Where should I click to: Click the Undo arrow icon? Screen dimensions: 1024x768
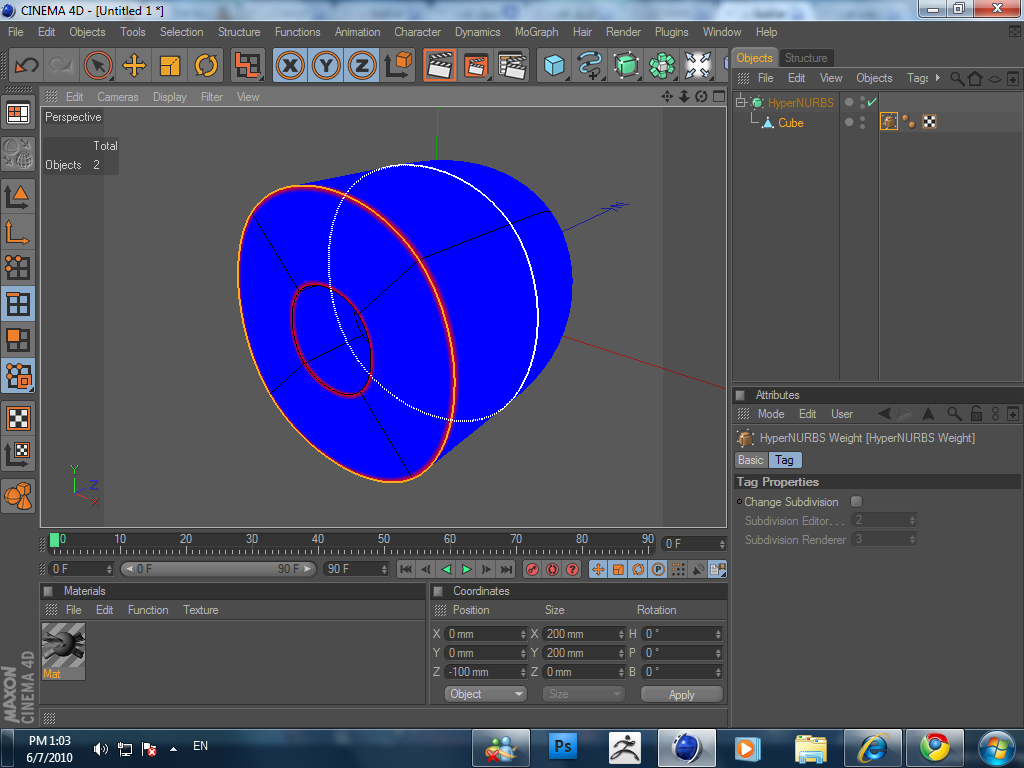(27, 65)
